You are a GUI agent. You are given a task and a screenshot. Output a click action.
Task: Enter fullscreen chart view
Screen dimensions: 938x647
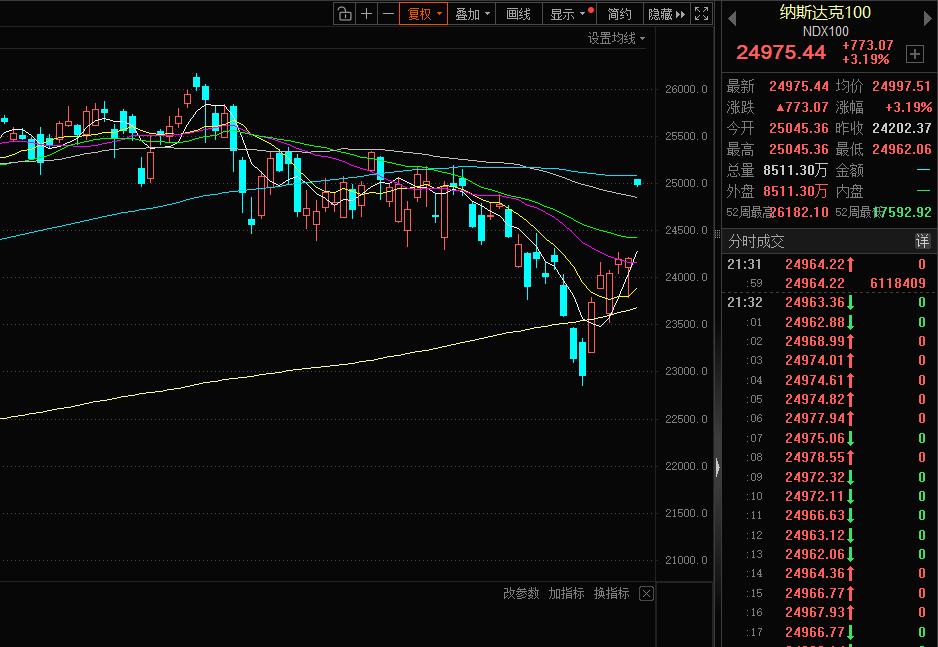[701, 14]
